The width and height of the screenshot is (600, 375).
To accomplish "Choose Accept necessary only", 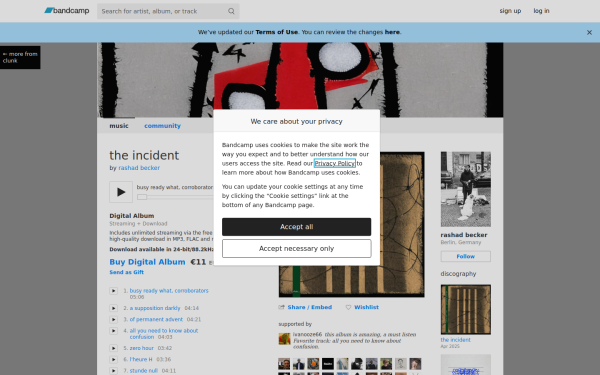I will 297,249.
